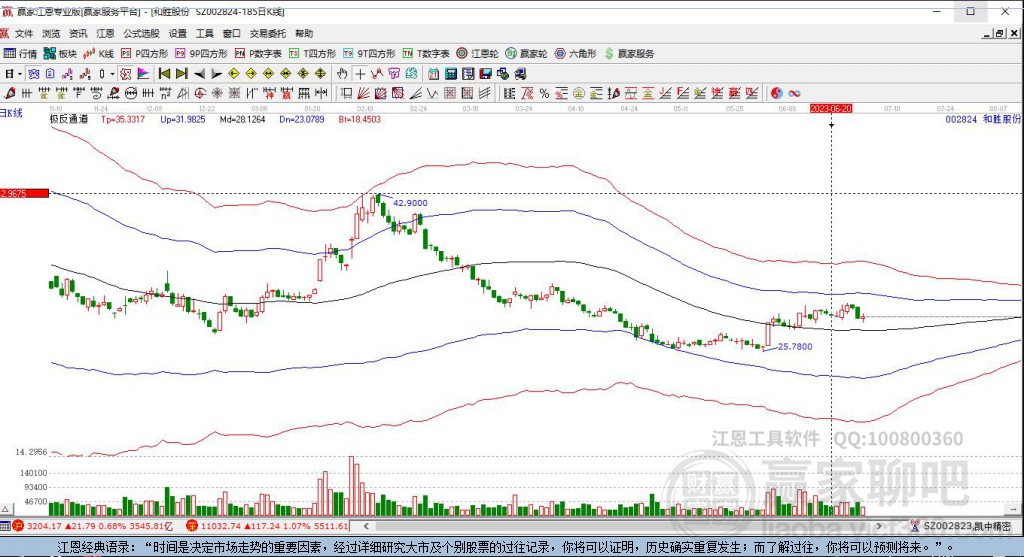Open the calendar icon in the toolbar
Screen dimensions: 1024x557
(x=433, y=74)
